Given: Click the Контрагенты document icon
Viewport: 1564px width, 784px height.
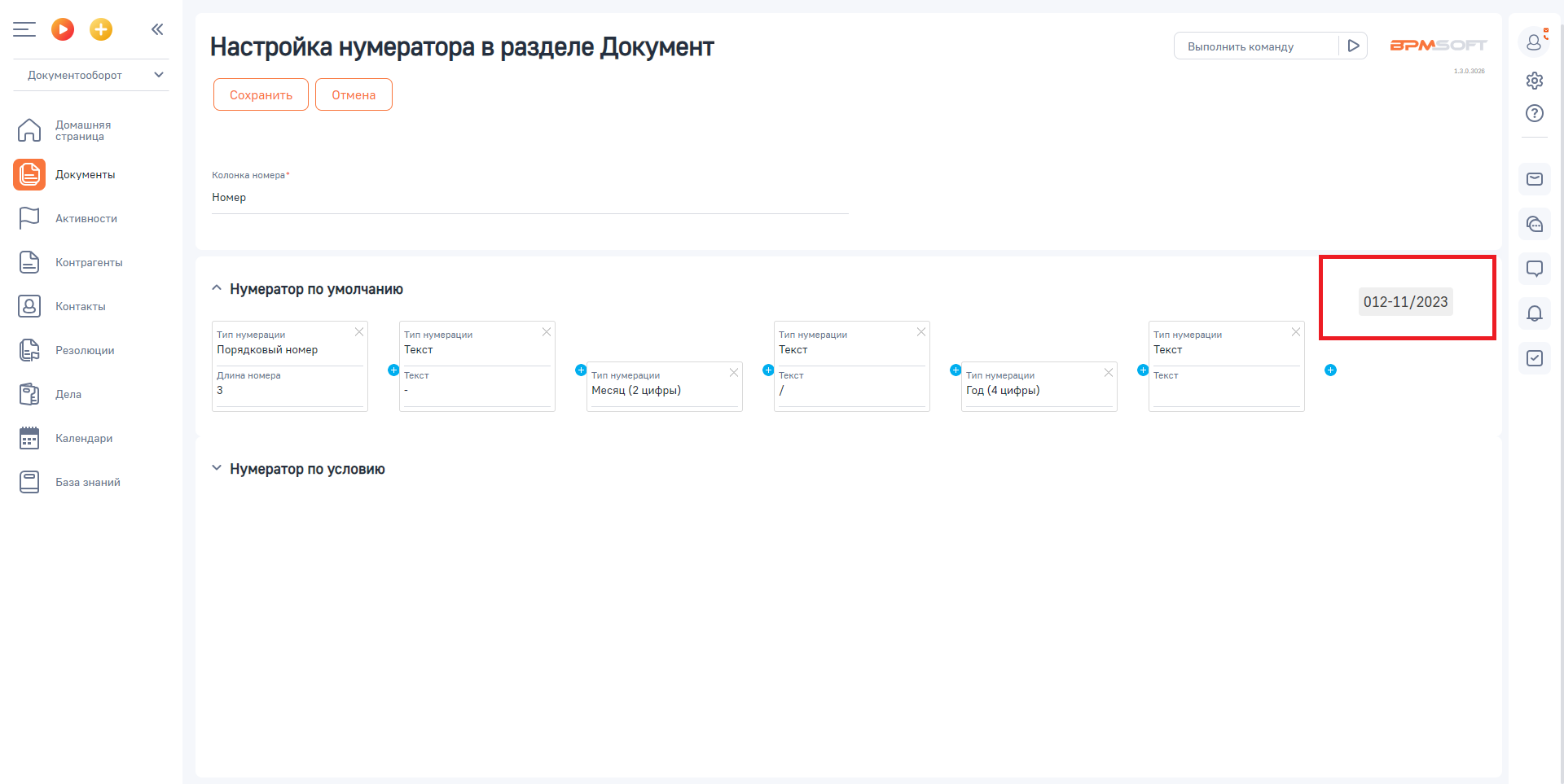Looking at the screenshot, I should tap(29, 262).
